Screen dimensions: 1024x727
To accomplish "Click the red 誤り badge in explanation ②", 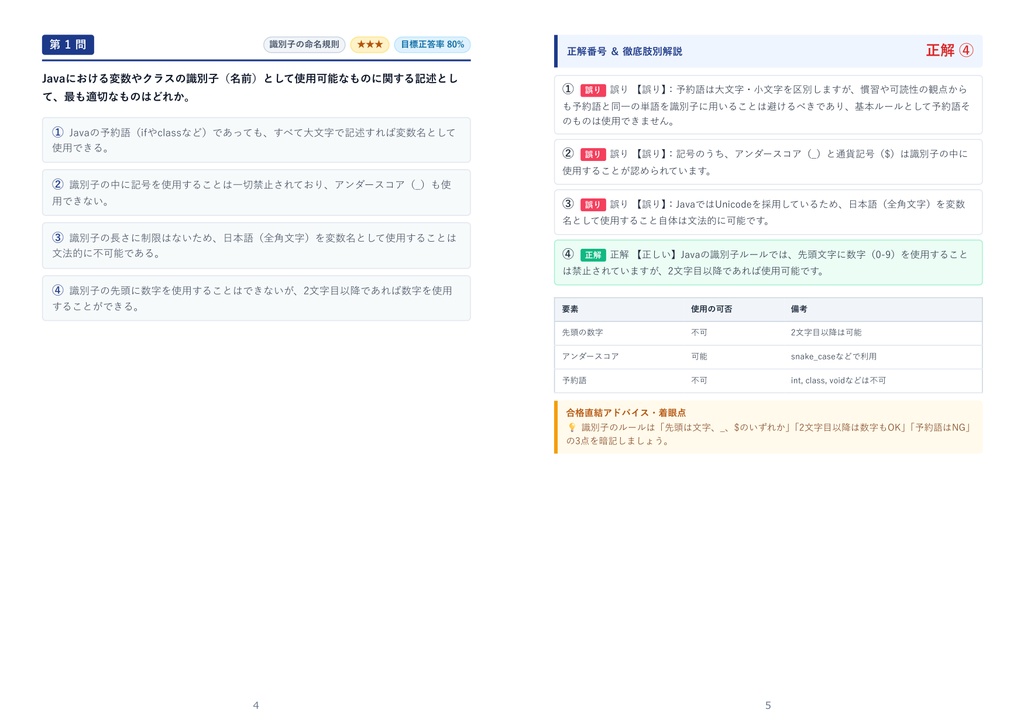I will (593, 154).
